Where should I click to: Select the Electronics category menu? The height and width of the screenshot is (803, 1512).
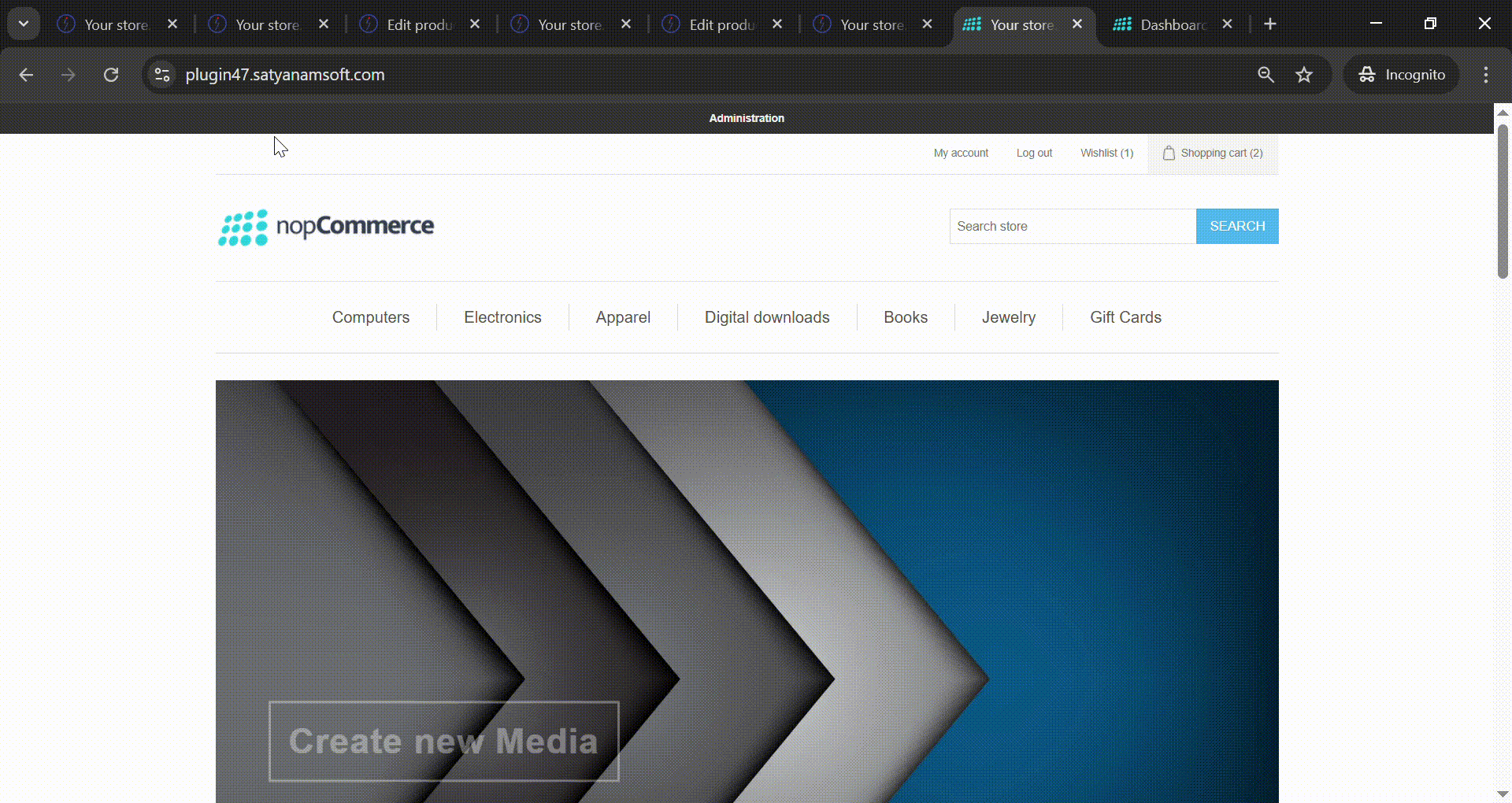[502, 317]
